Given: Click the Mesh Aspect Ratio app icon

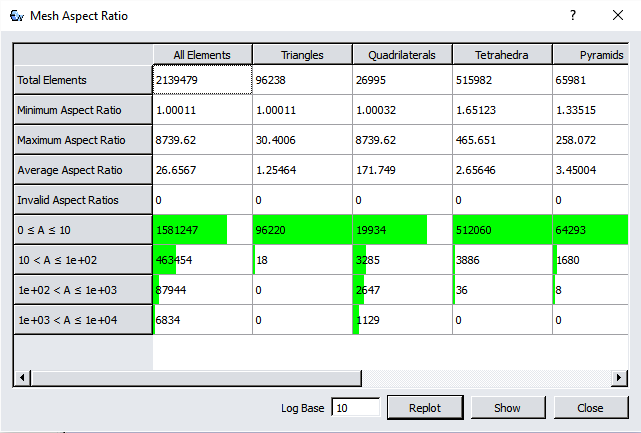Looking at the screenshot, I should pyautogui.click(x=16, y=16).
